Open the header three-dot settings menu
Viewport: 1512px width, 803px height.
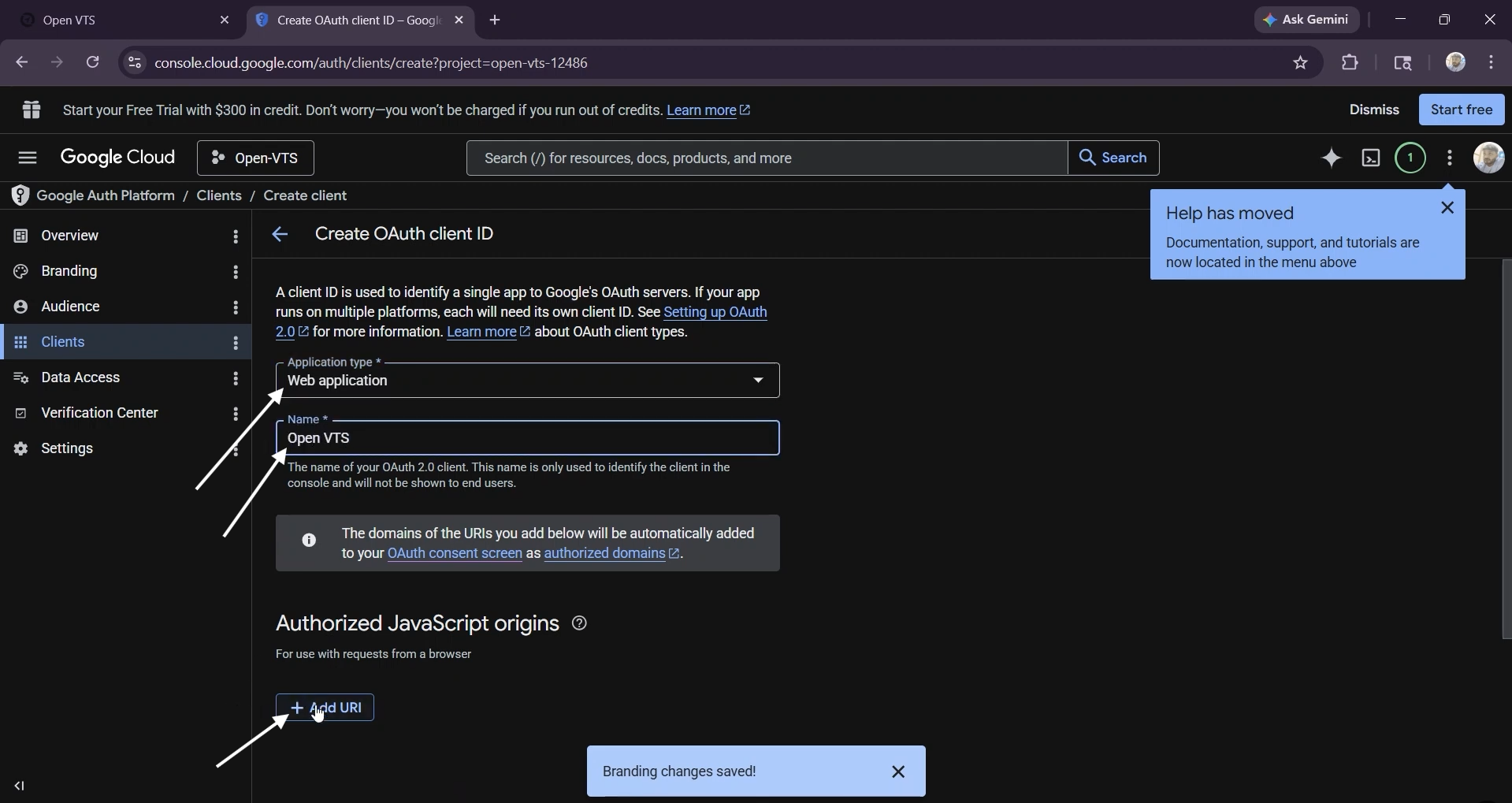click(1449, 158)
